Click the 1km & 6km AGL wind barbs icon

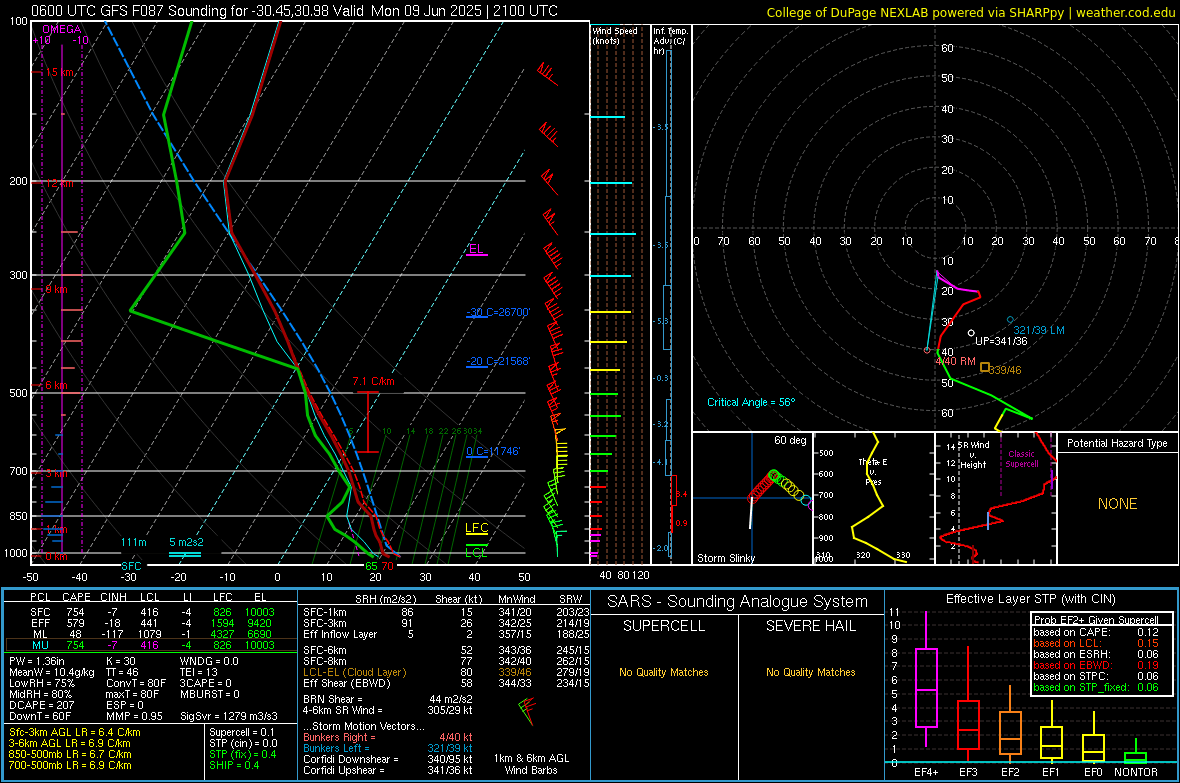coord(528,711)
